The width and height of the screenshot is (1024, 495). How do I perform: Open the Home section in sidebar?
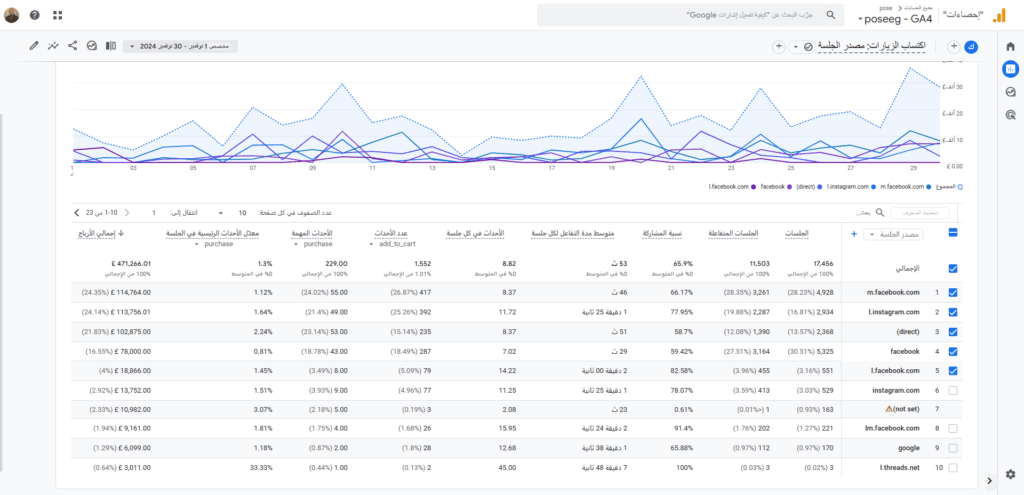(x=1010, y=46)
